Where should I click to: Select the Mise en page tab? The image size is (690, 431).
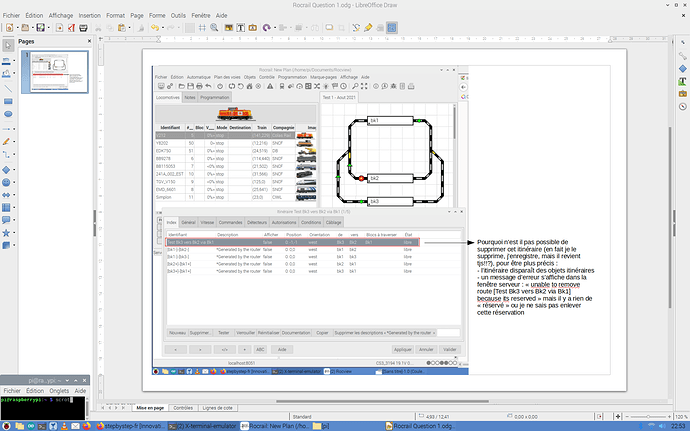tap(150, 408)
